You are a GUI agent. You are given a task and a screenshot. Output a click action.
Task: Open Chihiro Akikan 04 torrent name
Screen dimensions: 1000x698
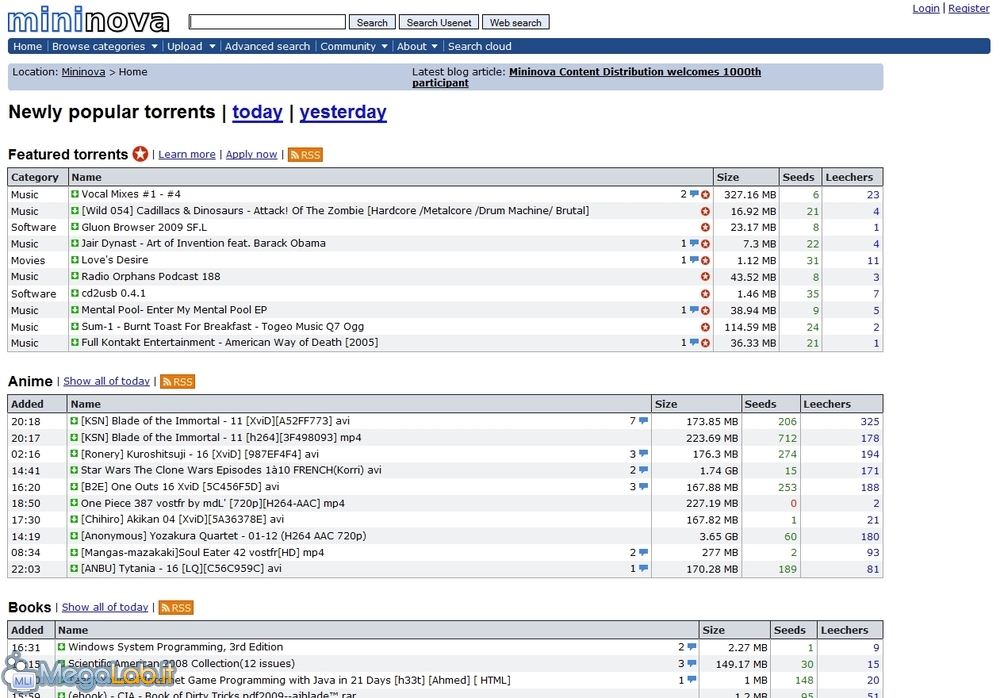click(x=182, y=519)
